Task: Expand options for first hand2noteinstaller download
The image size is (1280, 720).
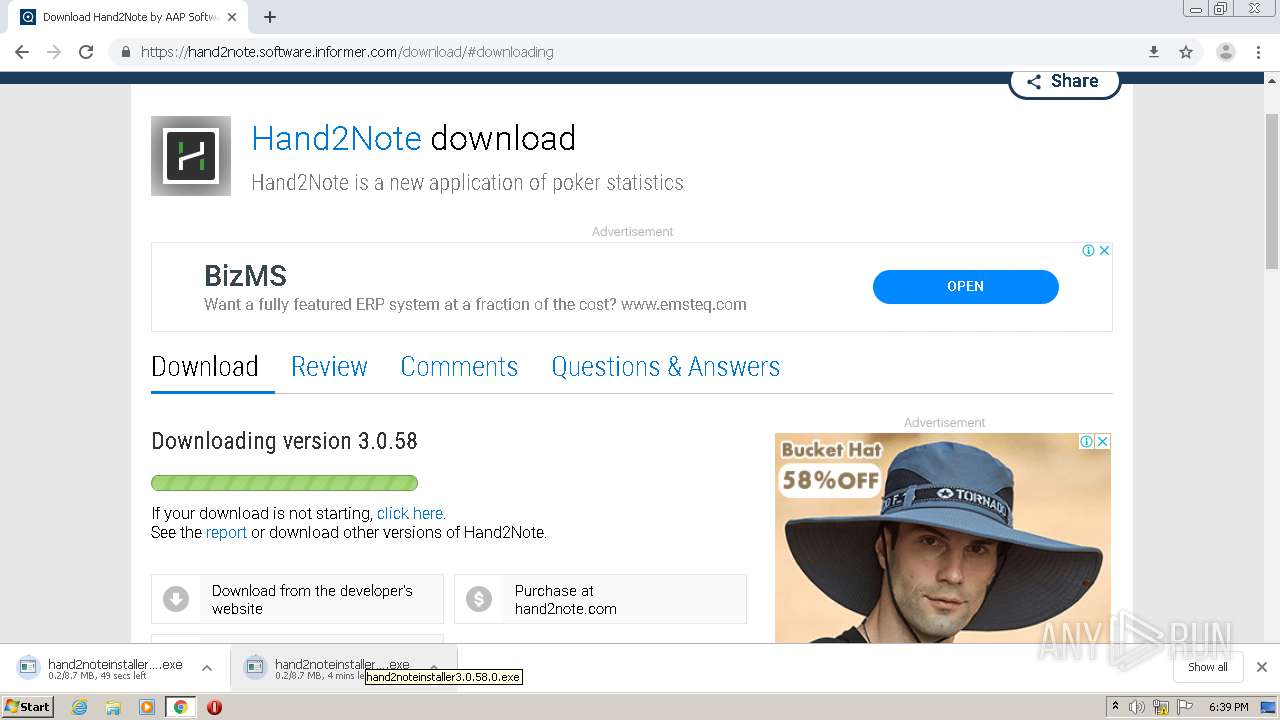Action: [207, 668]
